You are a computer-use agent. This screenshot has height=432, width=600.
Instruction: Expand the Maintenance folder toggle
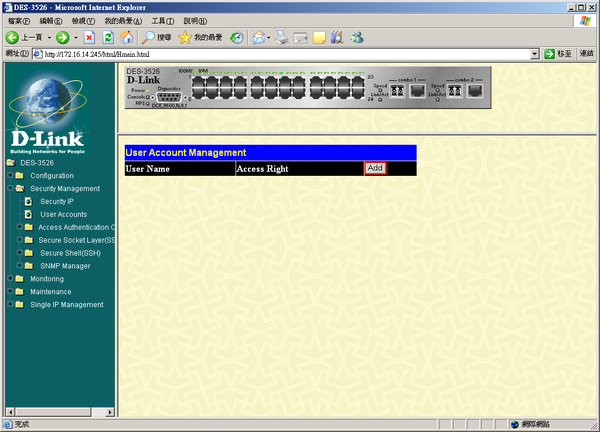point(10,291)
